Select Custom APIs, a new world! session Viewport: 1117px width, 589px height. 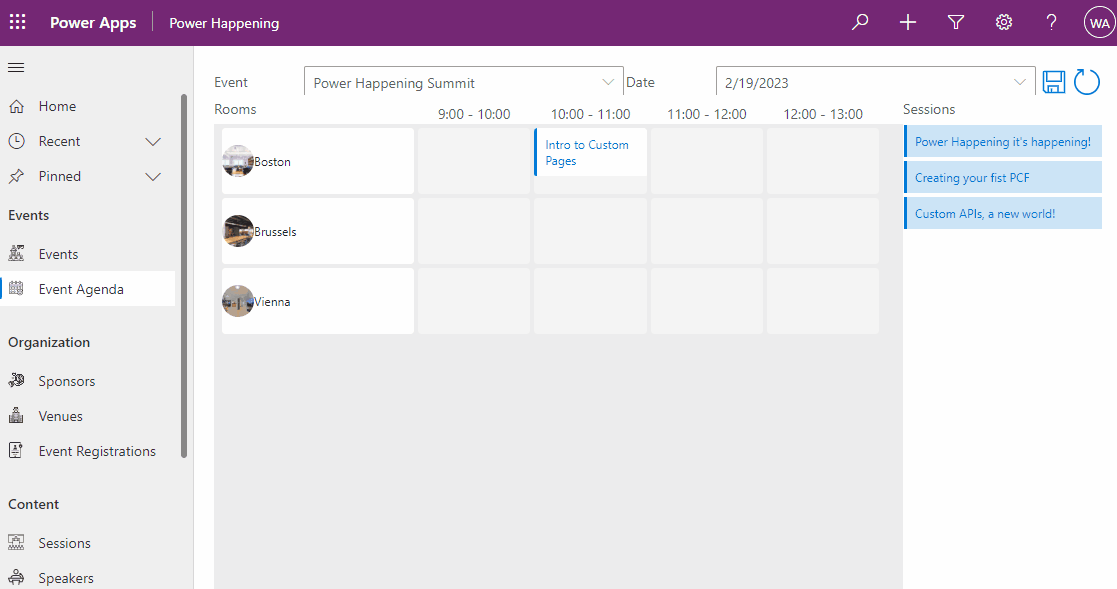tap(1003, 213)
